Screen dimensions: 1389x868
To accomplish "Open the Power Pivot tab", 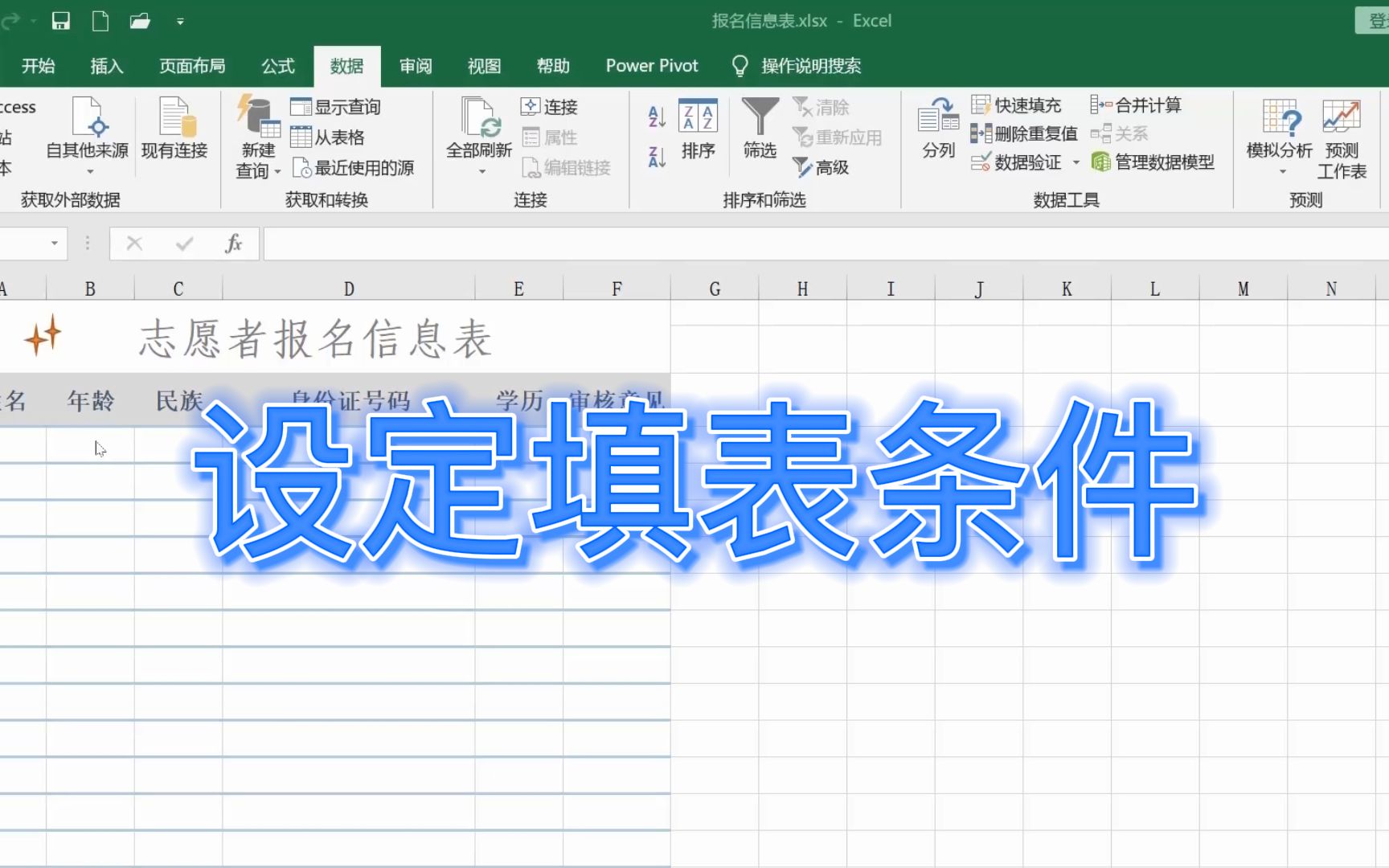I will click(x=652, y=66).
